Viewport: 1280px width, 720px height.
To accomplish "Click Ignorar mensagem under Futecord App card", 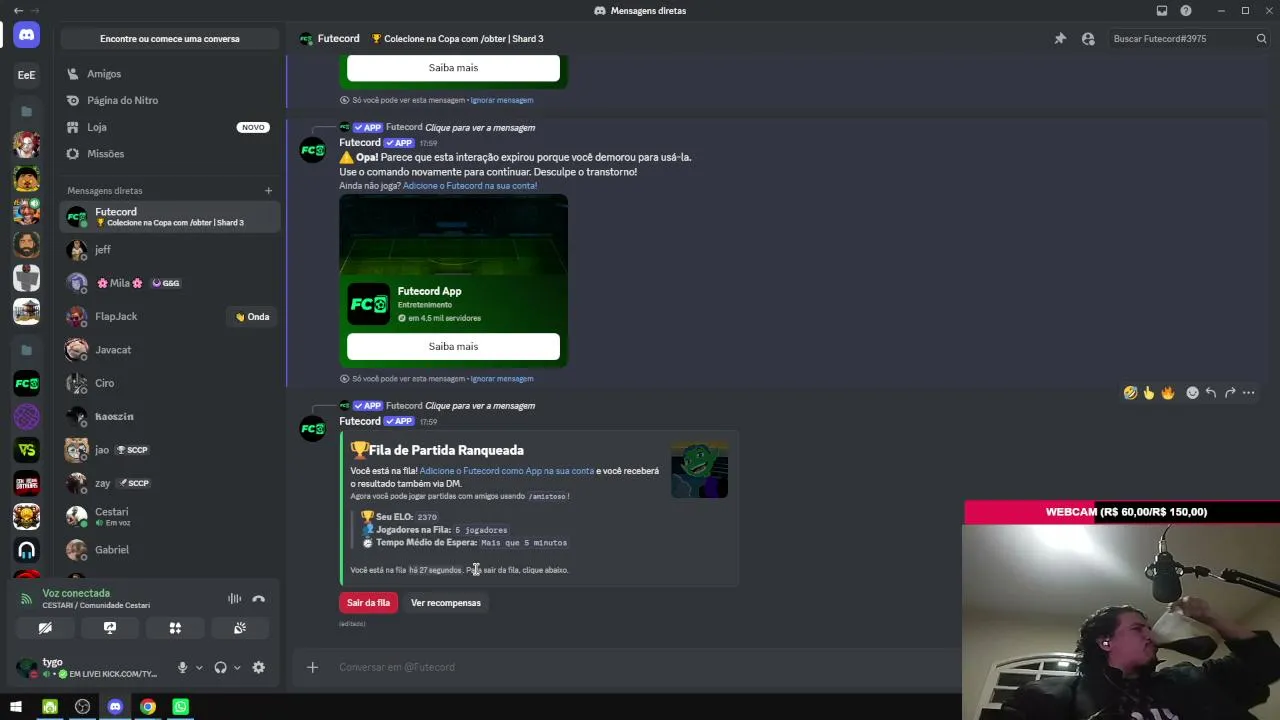I will click(502, 379).
